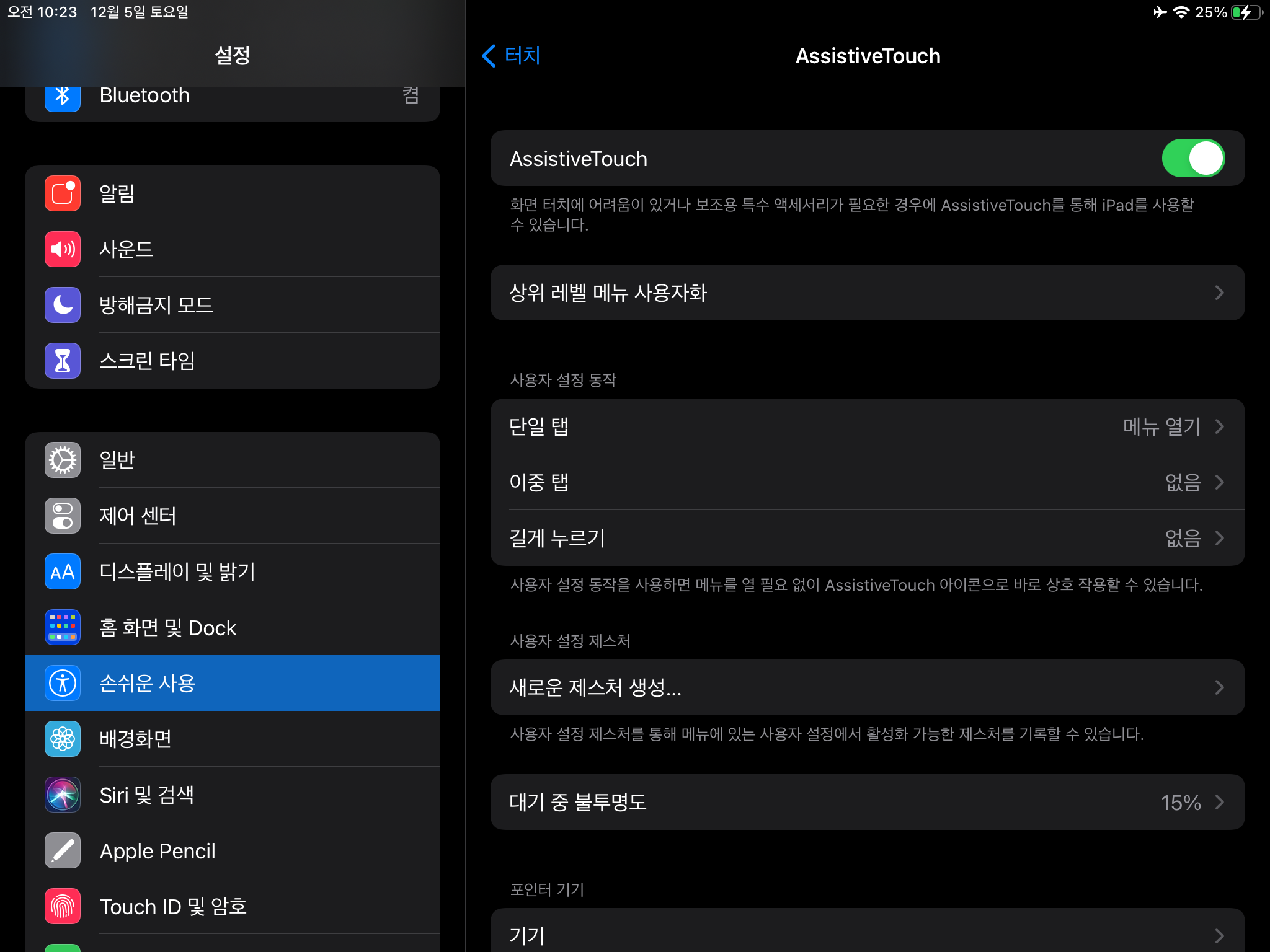Open 일반 gear icon

(63, 460)
